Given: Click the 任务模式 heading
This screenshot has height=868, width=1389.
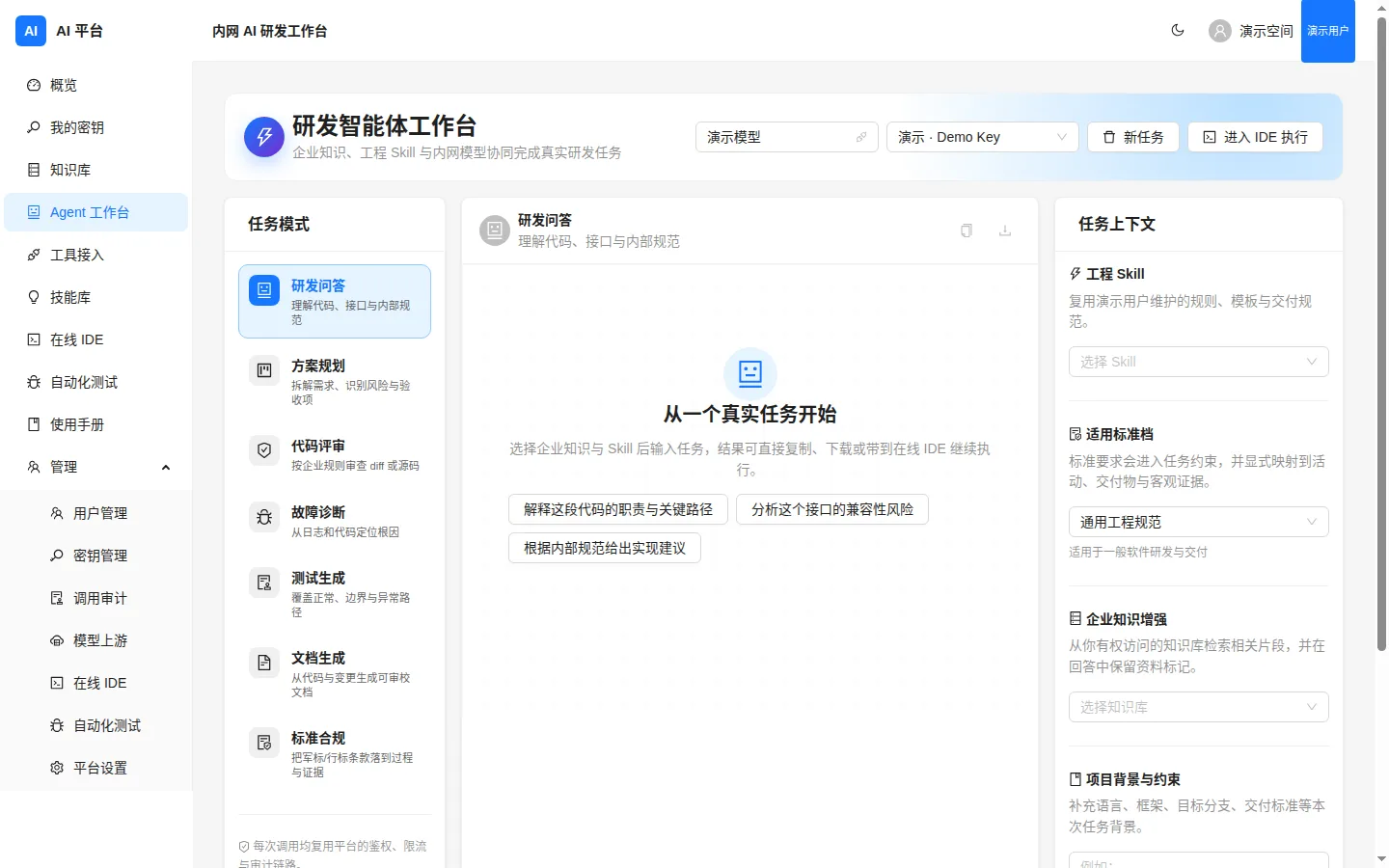Looking at the screenshot, I should click(279, 224).
